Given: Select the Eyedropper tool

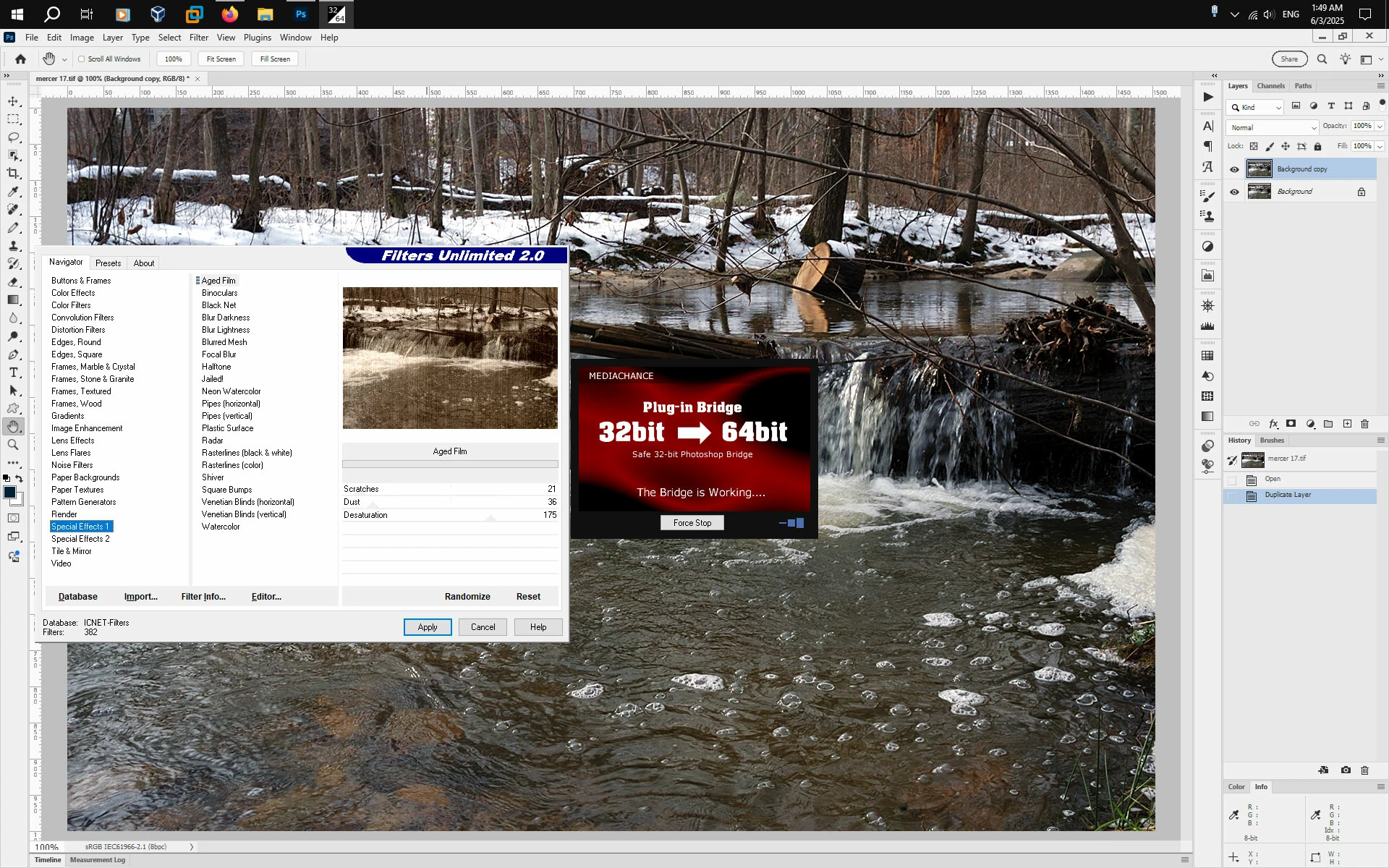Looking at the screenshot, I should (13, 192).
